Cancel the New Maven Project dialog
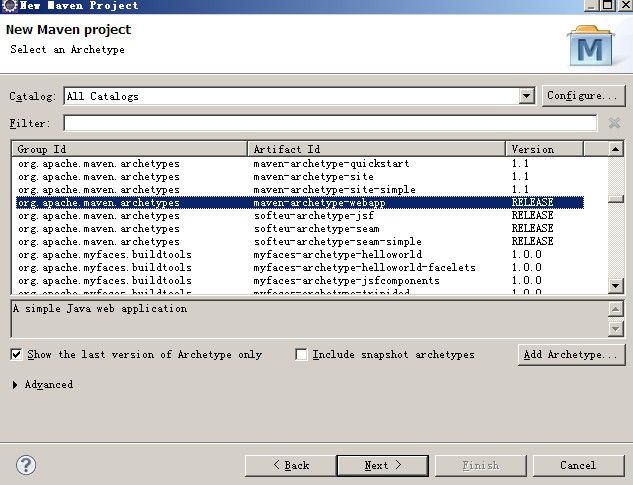The height and width of the screenshot is (485, 633). click(579, 466)
